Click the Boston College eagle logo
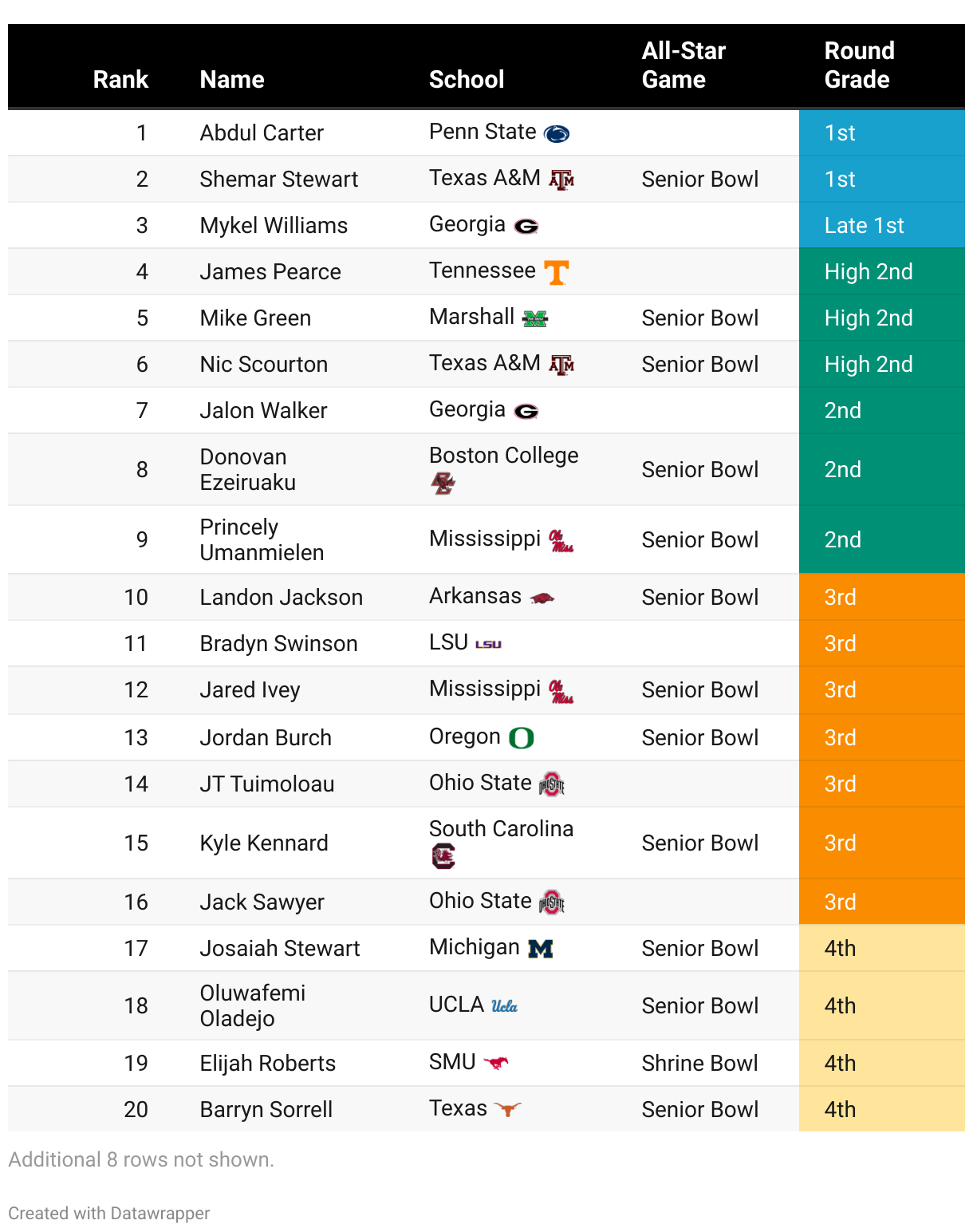Viewport: 973px width, 1232px height. (x=443, y=483)
